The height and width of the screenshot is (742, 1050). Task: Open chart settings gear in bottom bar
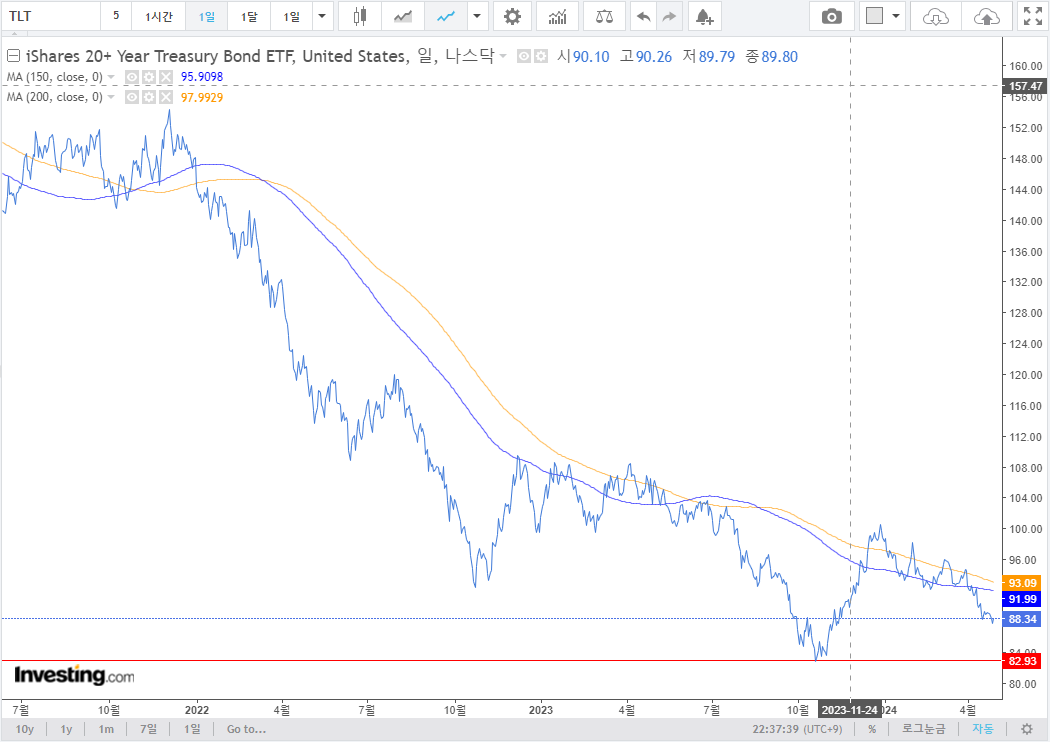pyautogui.click(x=1027, y=729)
